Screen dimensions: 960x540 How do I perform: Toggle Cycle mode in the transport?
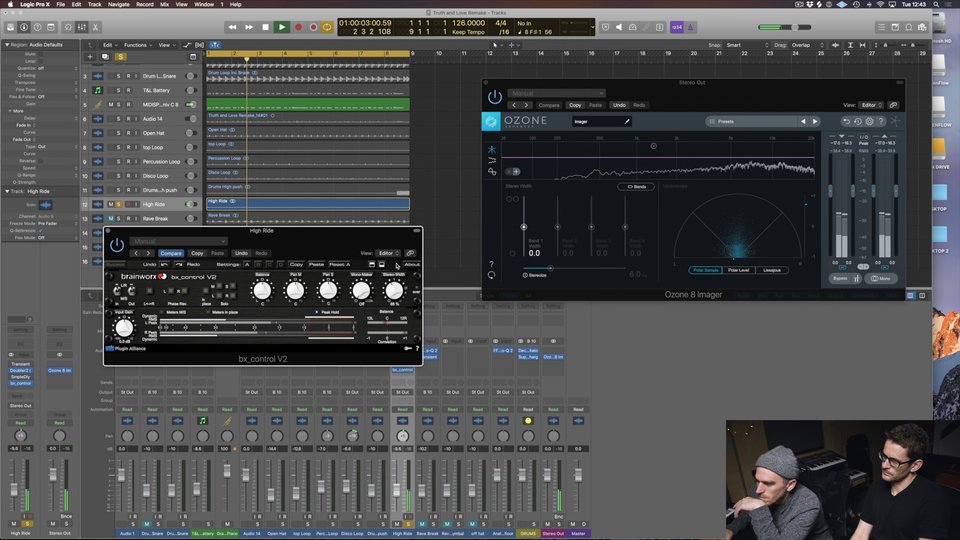coord(328,27)
